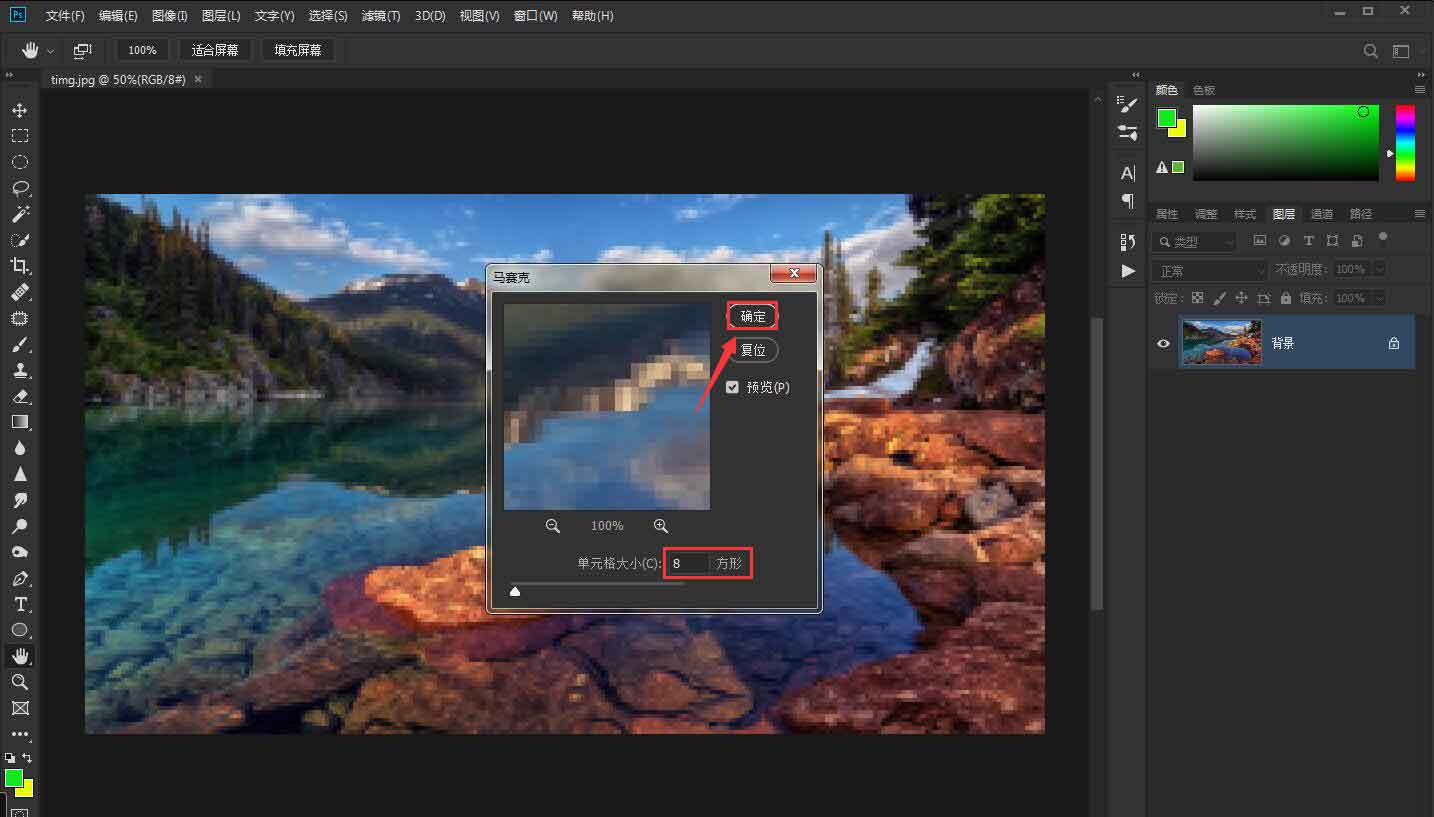The height and width of the screenshot is (817, 1434).
Task: Select the Rectangular Marquee tool
Action: click(19, 136)
